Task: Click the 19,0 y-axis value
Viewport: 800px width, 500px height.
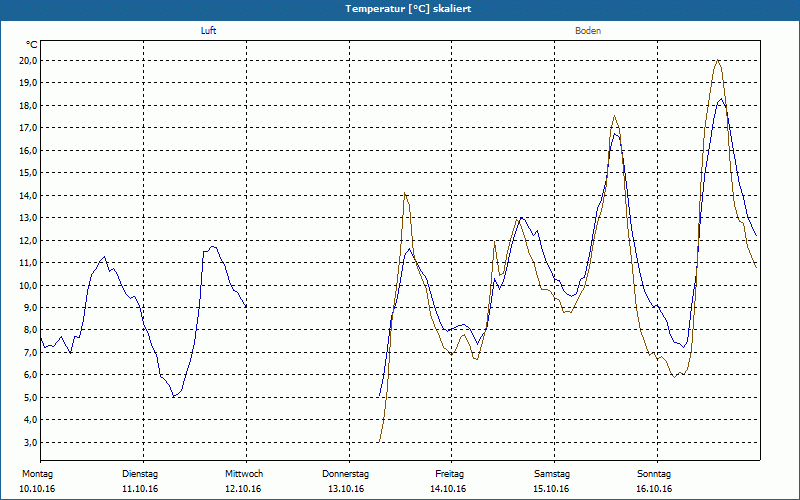Action: [28, 83]
